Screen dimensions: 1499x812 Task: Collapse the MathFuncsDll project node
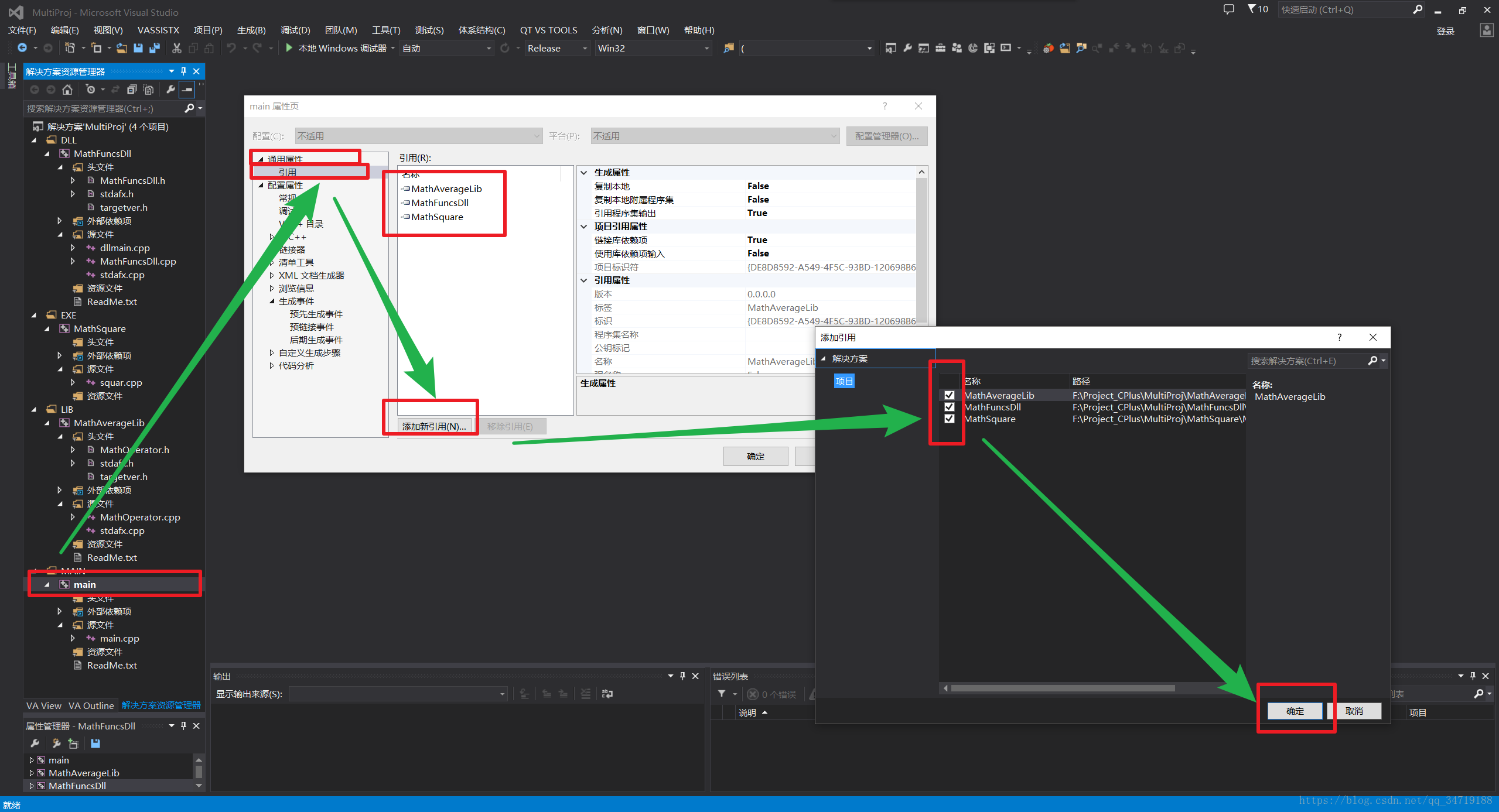pos(47,153)
